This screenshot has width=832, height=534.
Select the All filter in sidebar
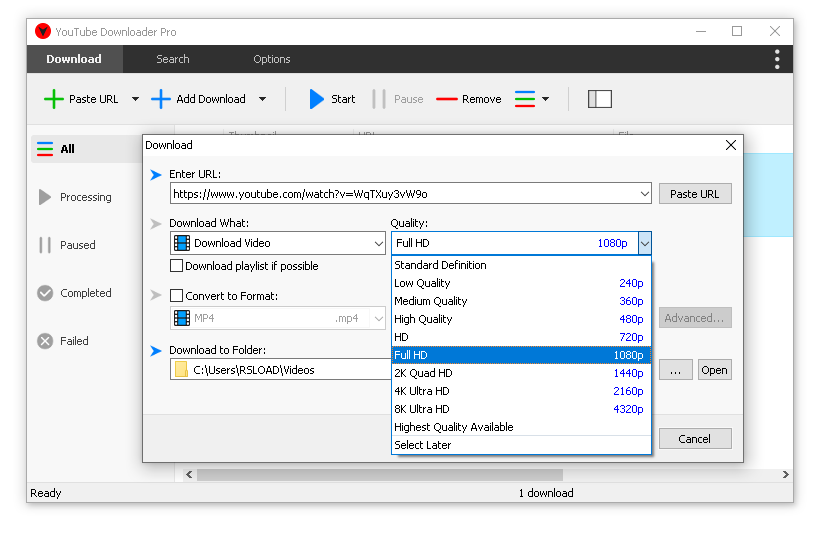coord(86,149)
